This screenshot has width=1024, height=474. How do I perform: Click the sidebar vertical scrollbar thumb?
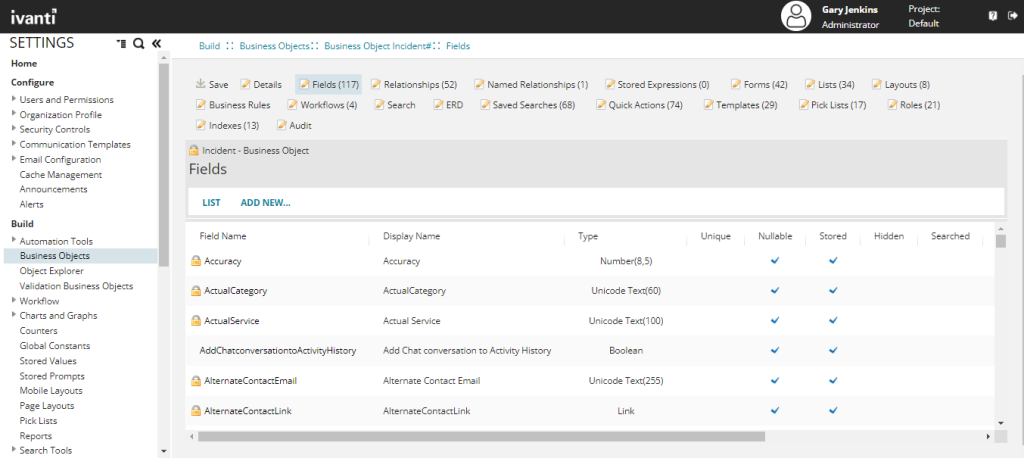[163, 165]
